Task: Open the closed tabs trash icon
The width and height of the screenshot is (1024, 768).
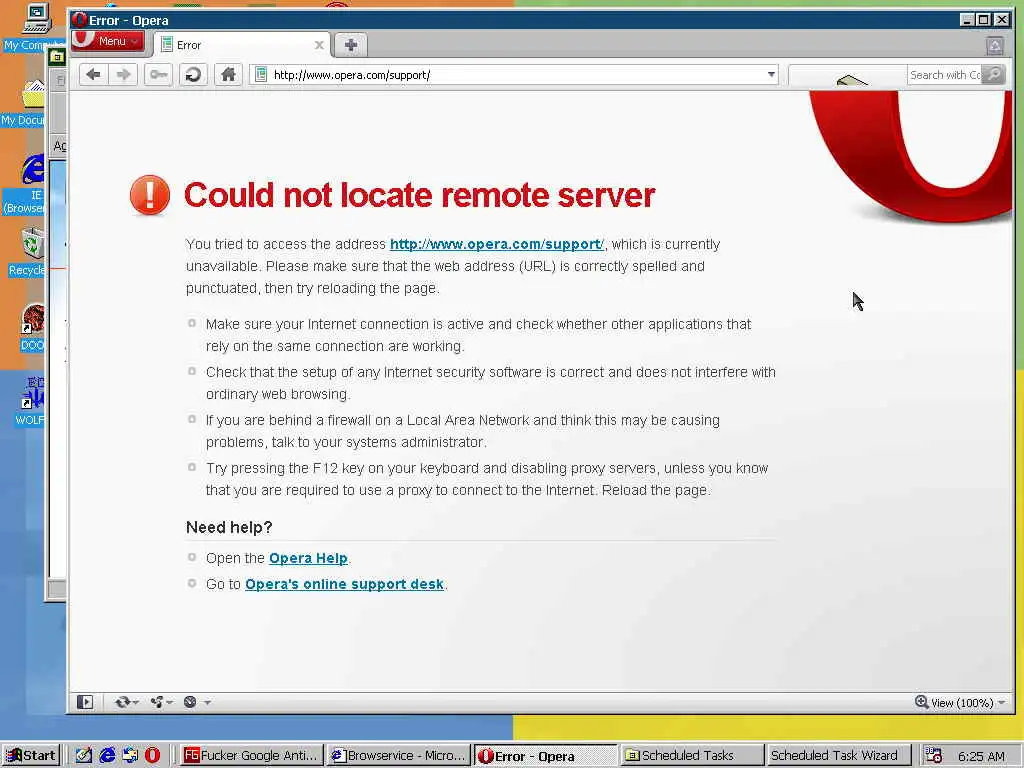Action: tap(995, 46)
